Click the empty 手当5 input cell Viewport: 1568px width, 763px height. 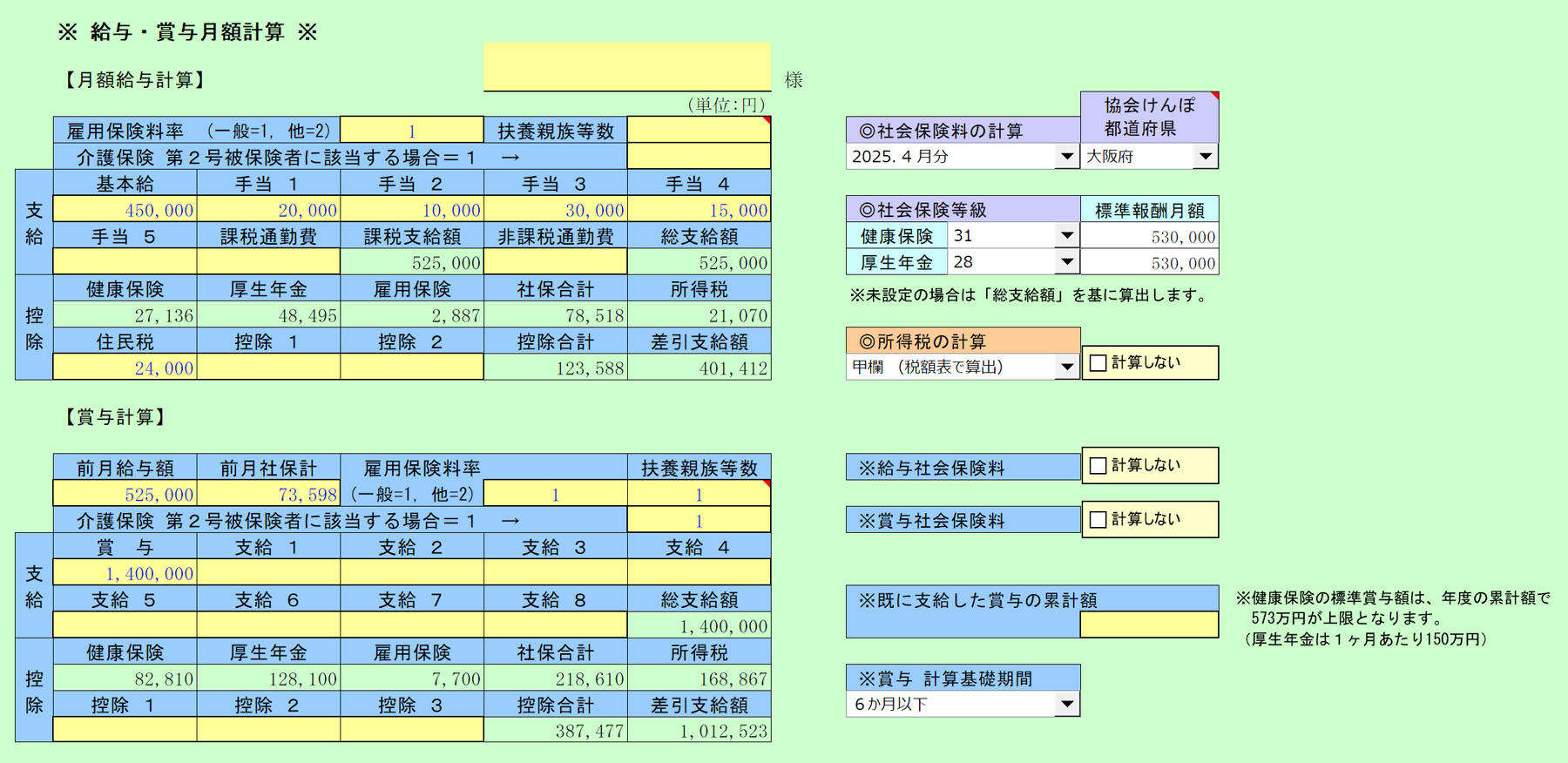click(125, 262)
